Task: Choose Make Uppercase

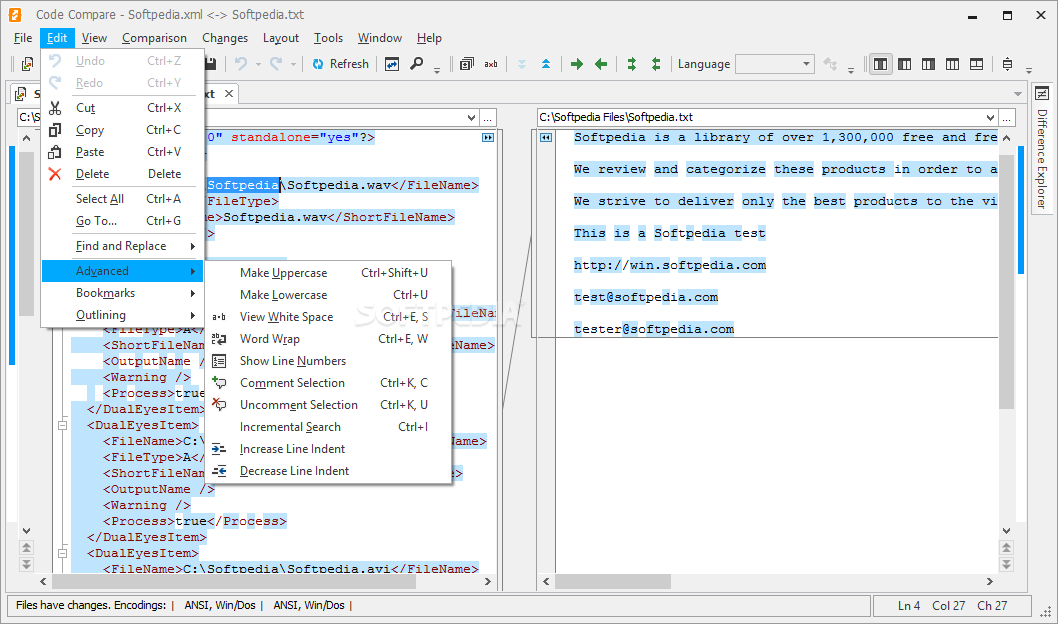Action: [328, 273]
